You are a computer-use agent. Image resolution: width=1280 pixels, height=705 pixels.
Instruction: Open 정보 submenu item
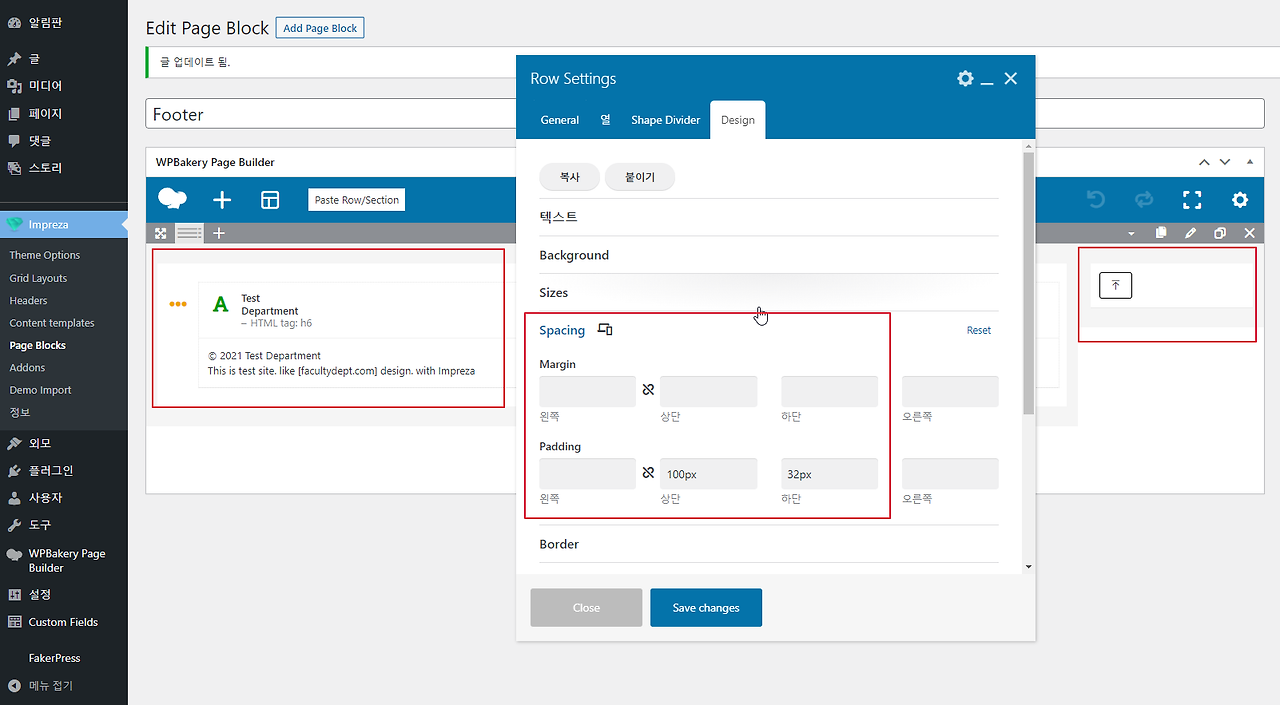pos(20,412)
